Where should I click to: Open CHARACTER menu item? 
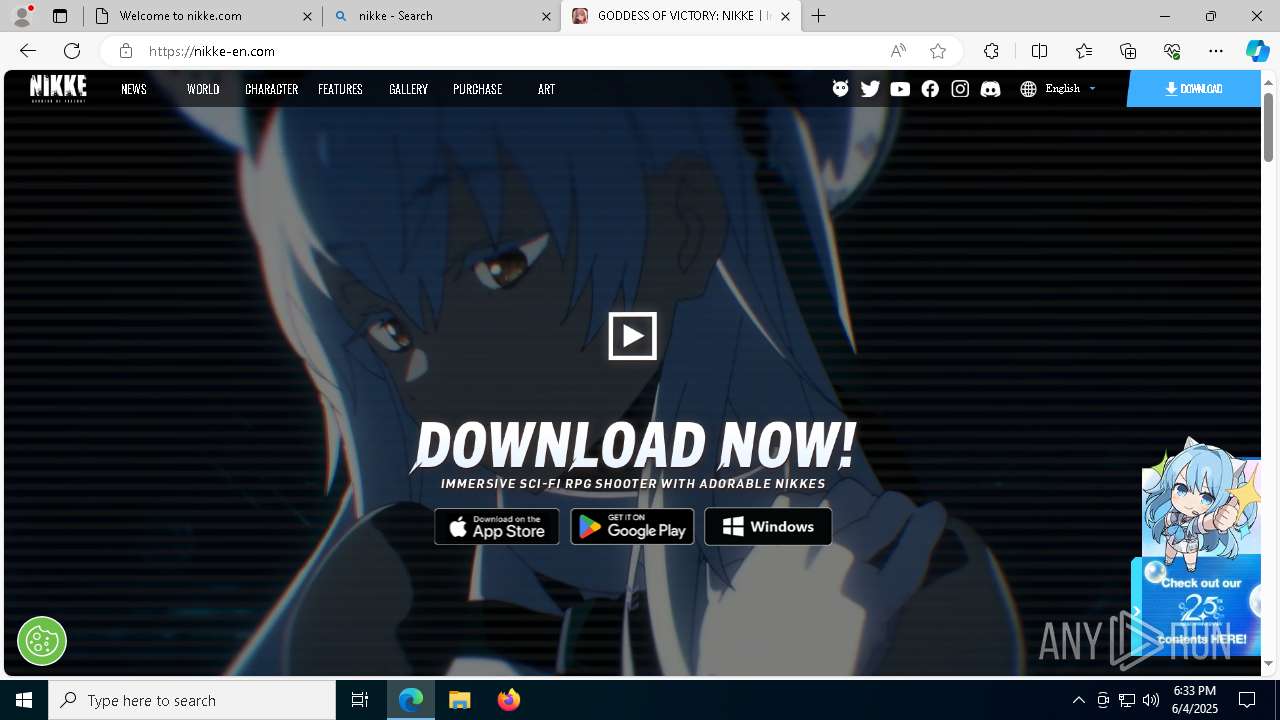[x=272, y=89]
